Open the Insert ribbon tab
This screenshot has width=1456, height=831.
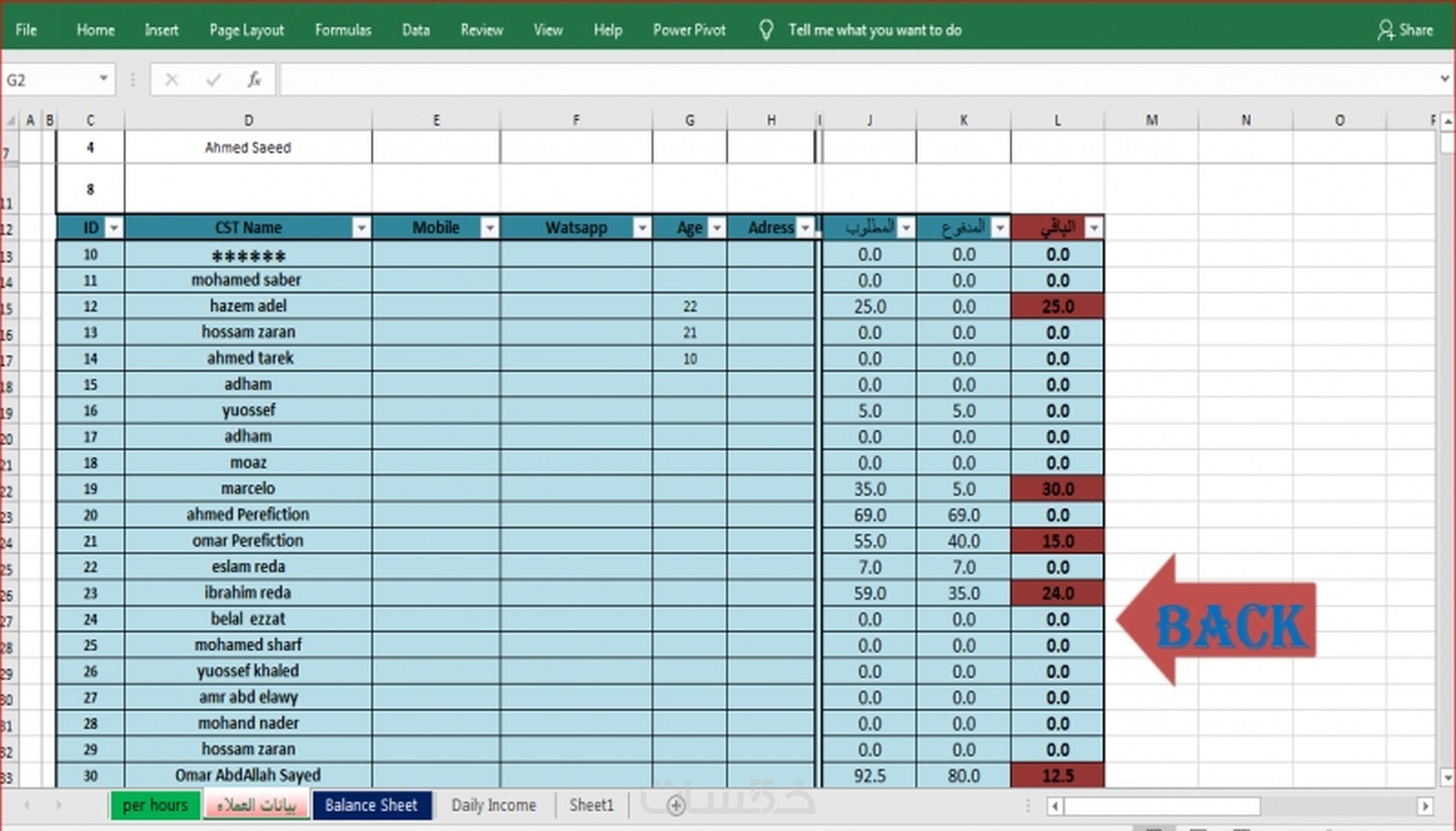coord(161,30)
